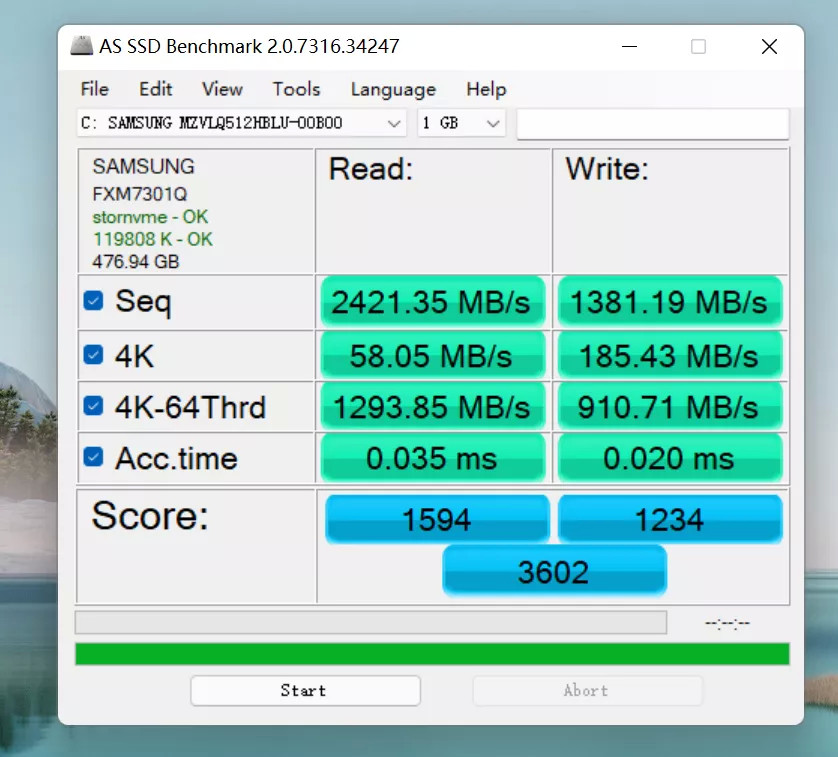Uncheck the Acc.time test checkbox
838x757 pixels.
[94, 457]
